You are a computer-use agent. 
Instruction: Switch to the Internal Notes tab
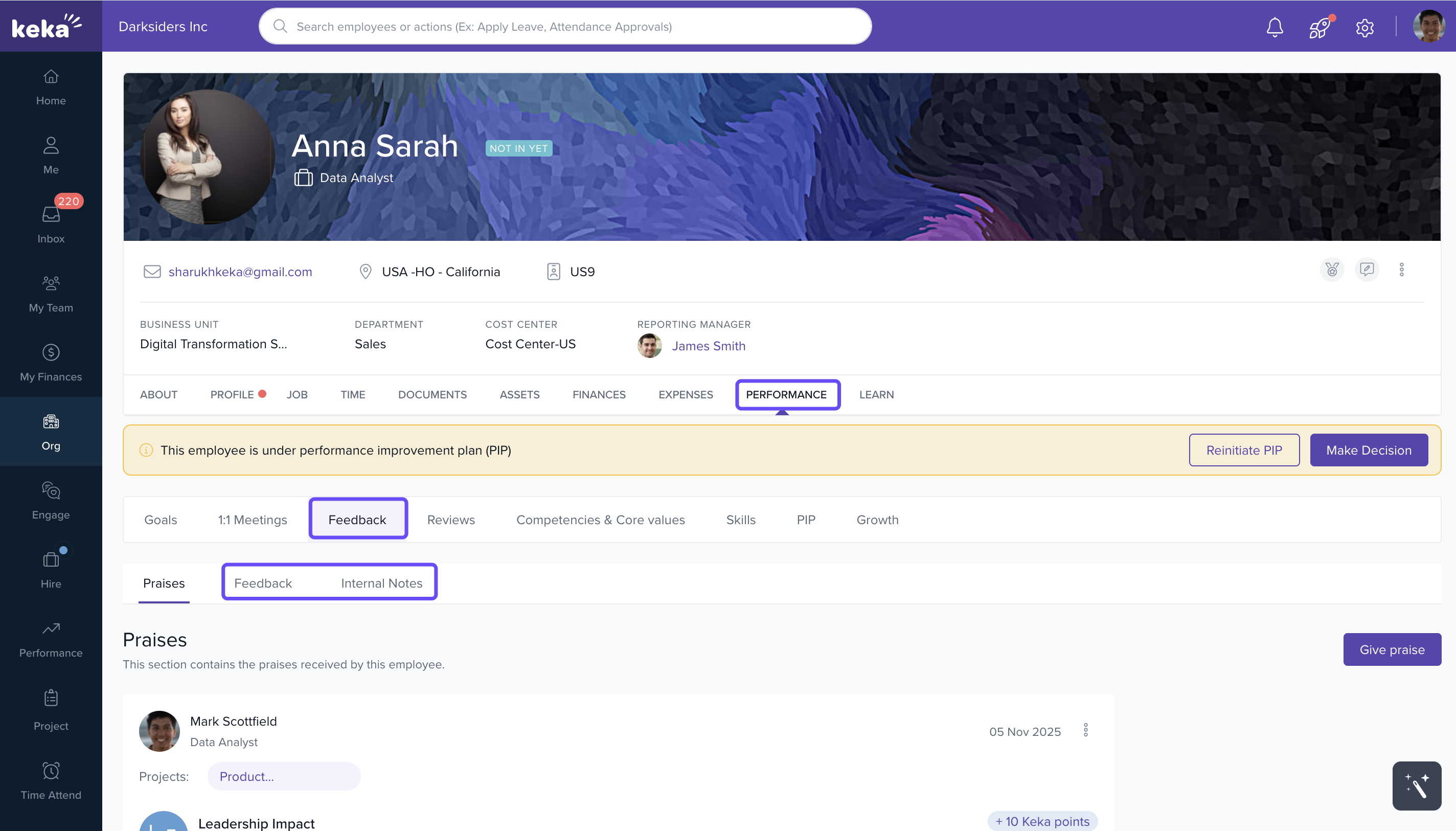tap(381, 583)
